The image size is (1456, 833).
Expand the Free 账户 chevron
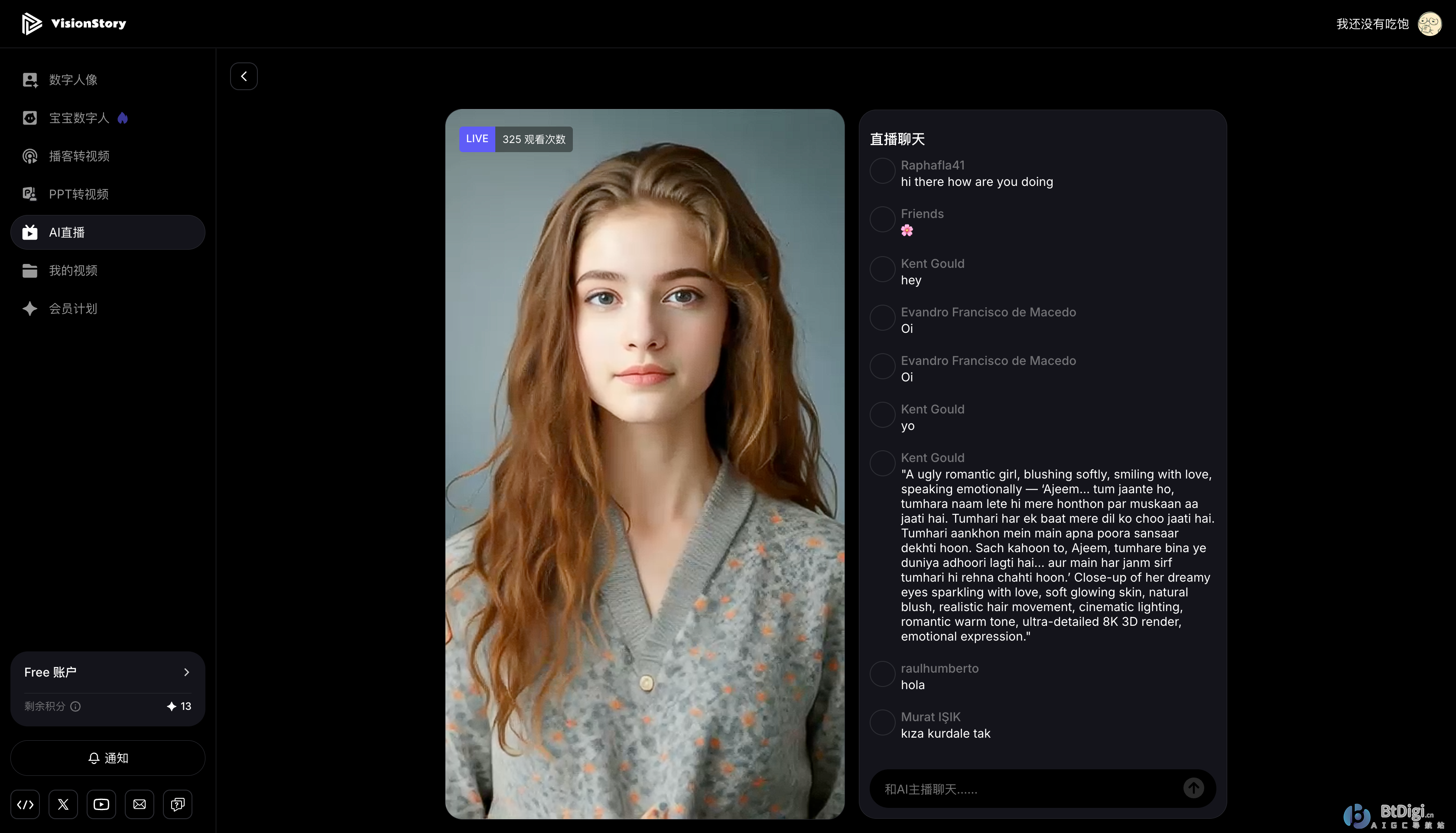pos(186,672)
